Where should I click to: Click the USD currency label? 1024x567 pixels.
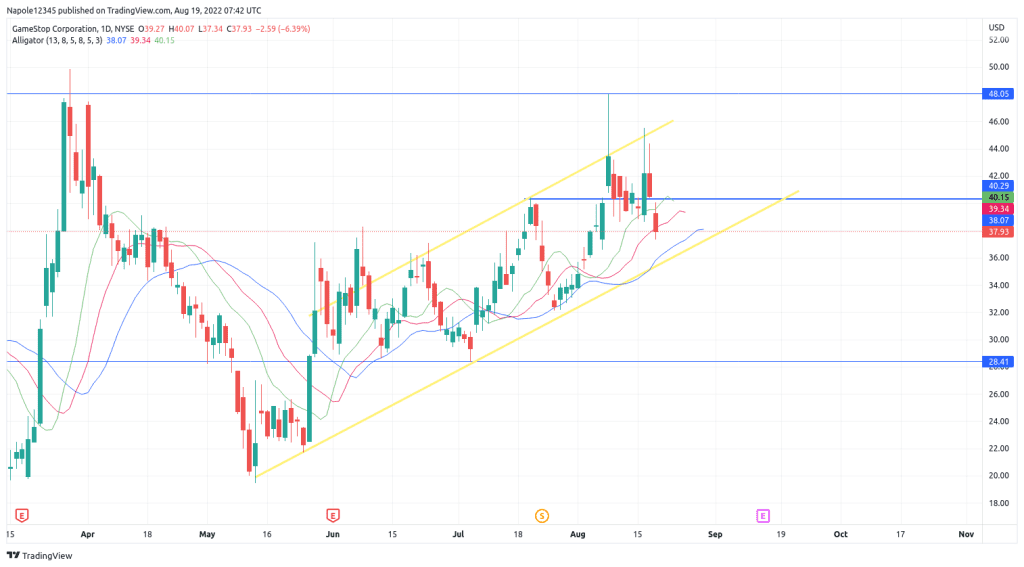pos(997,27)
